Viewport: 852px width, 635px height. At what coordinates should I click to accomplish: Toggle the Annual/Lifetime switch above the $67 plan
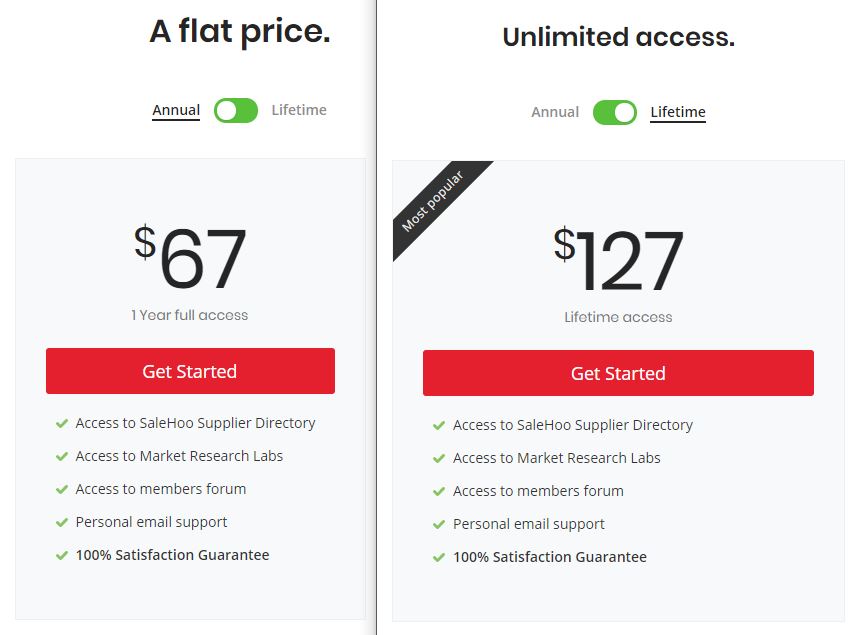click(x=236, y=110)
